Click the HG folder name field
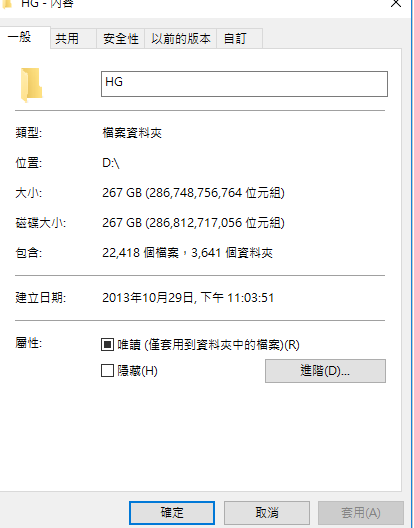Viewport: 414px width, 528px height. pos(244,84)
